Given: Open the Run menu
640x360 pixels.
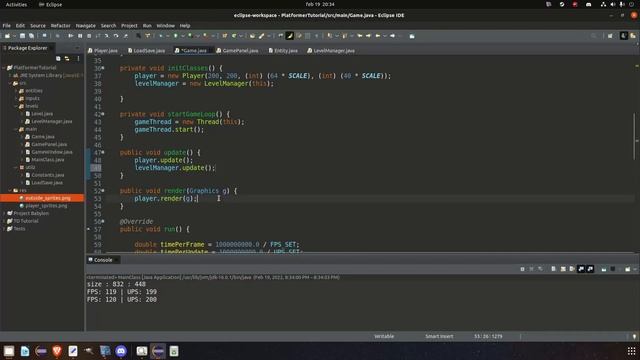Looking at the screenshot, I should click(147, 26).
